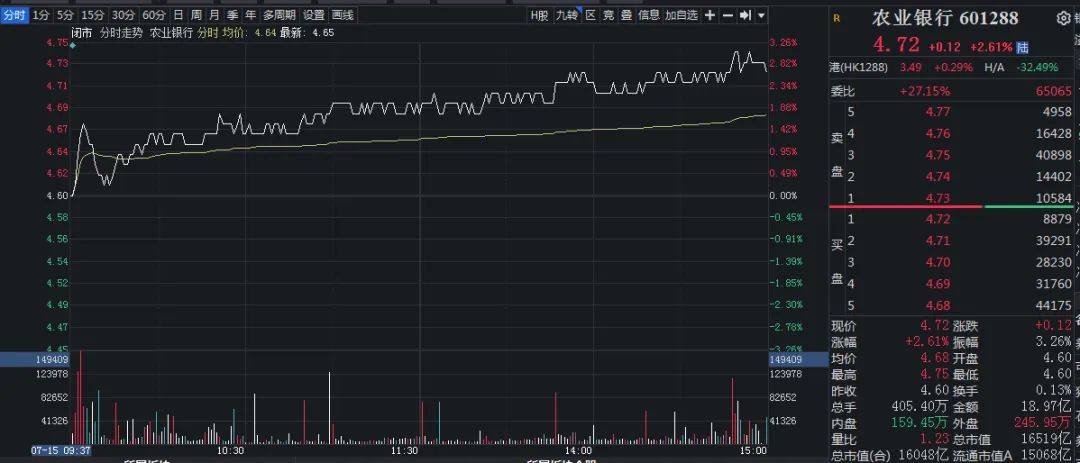Image resolution: width=1080 pixels, height=463 pixels.
Task: Switch to the 1分 period tab
Action: [x=41, y=14]
